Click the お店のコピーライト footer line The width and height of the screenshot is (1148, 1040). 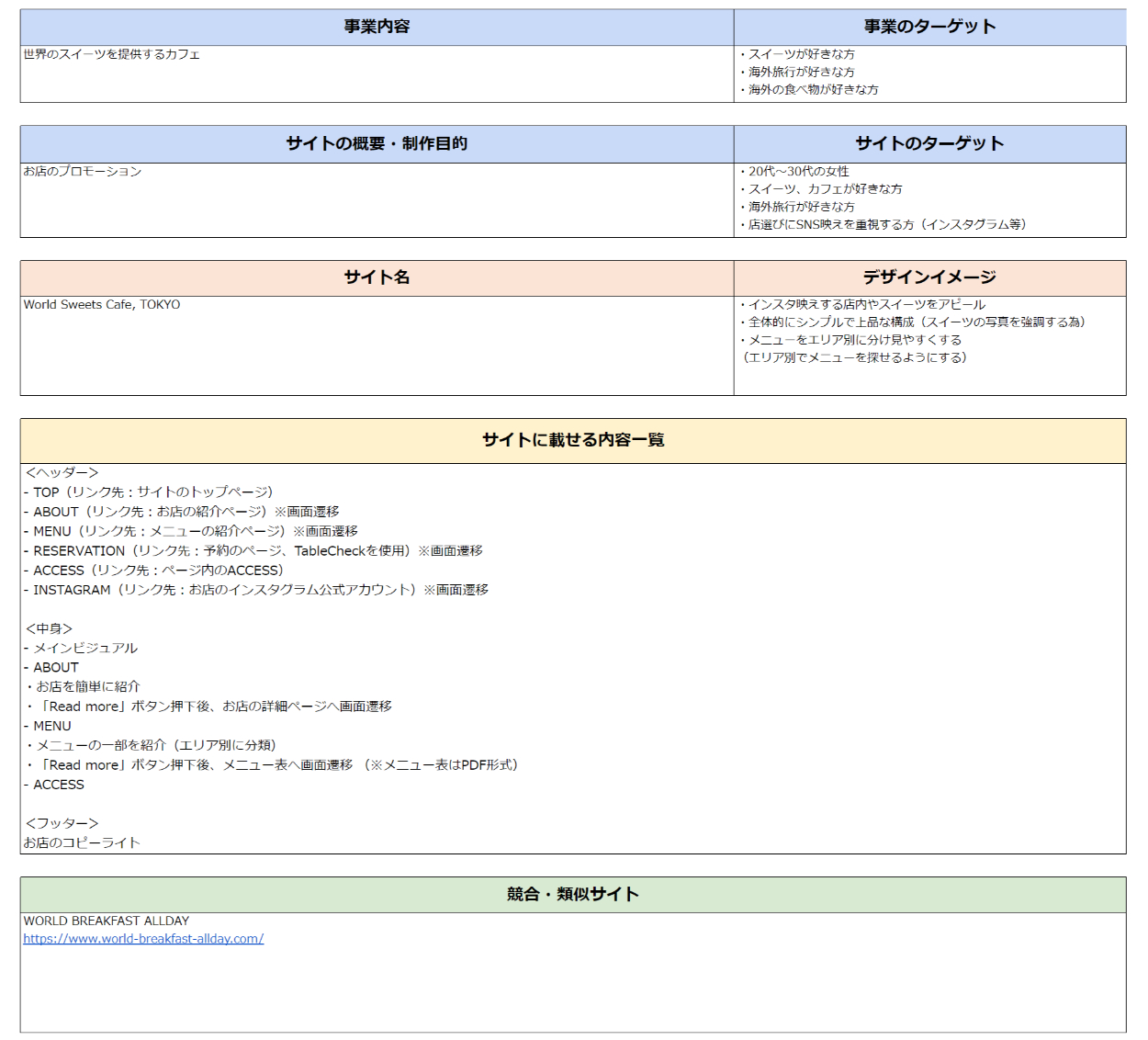coord(82,843)
